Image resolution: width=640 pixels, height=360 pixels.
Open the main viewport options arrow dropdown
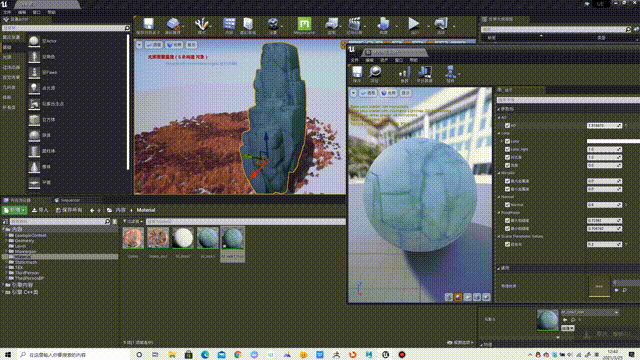coord(139,44)
